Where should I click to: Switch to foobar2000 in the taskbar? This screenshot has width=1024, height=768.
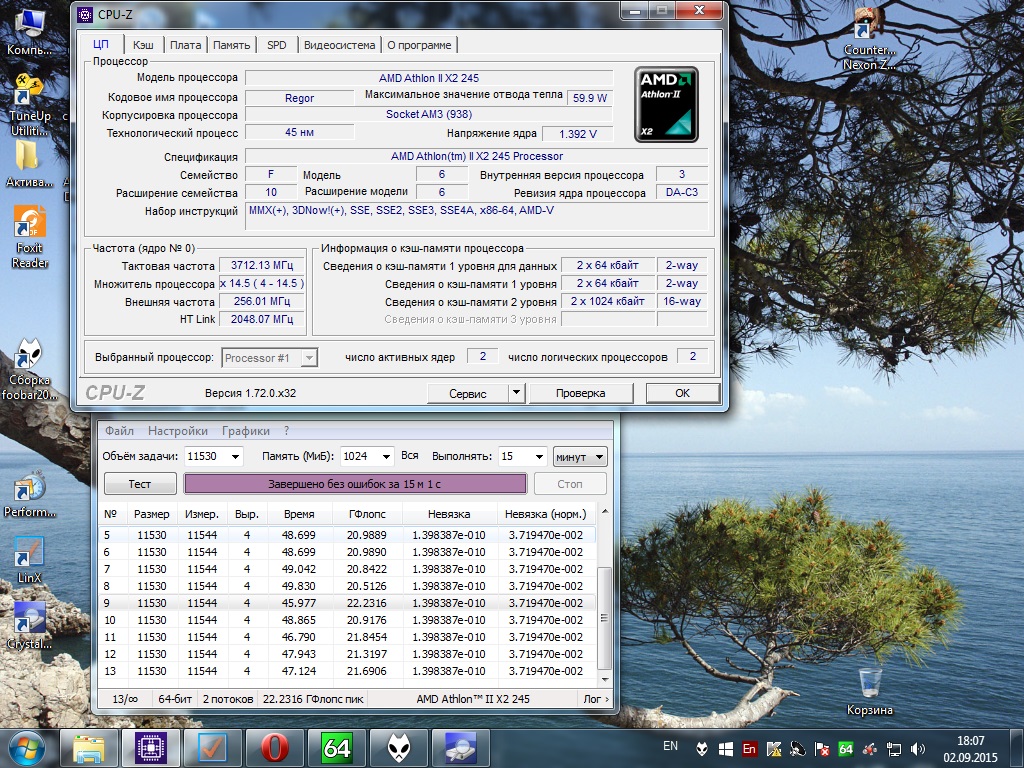tap(398, 747)
